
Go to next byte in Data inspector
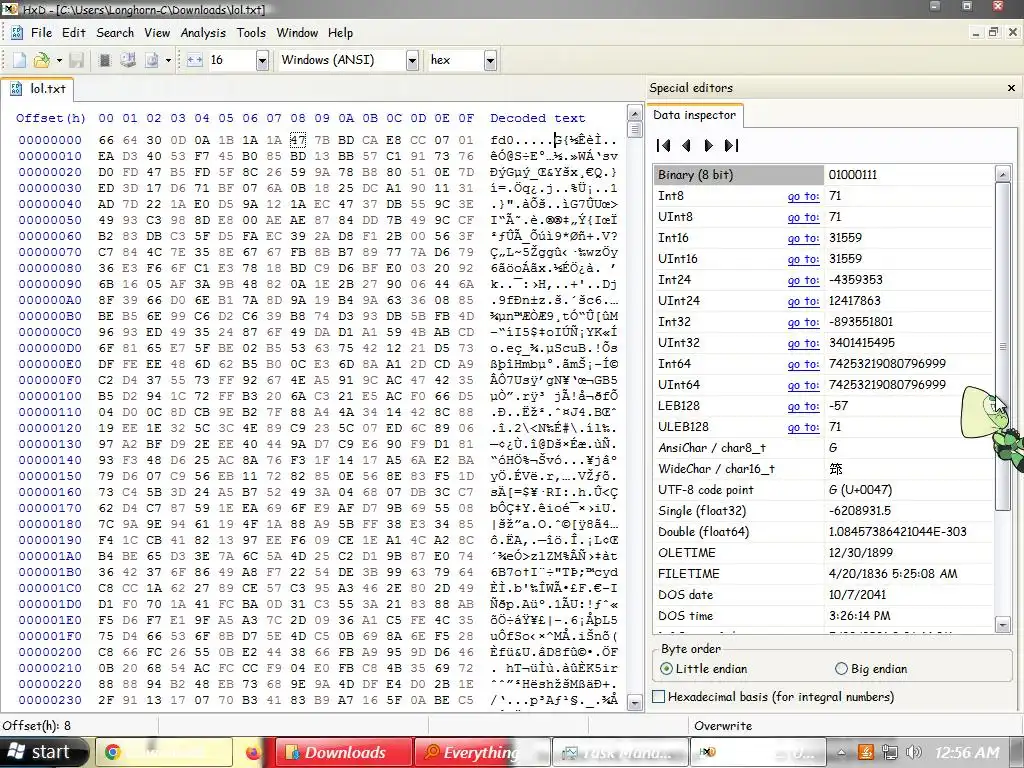point(709,146)
